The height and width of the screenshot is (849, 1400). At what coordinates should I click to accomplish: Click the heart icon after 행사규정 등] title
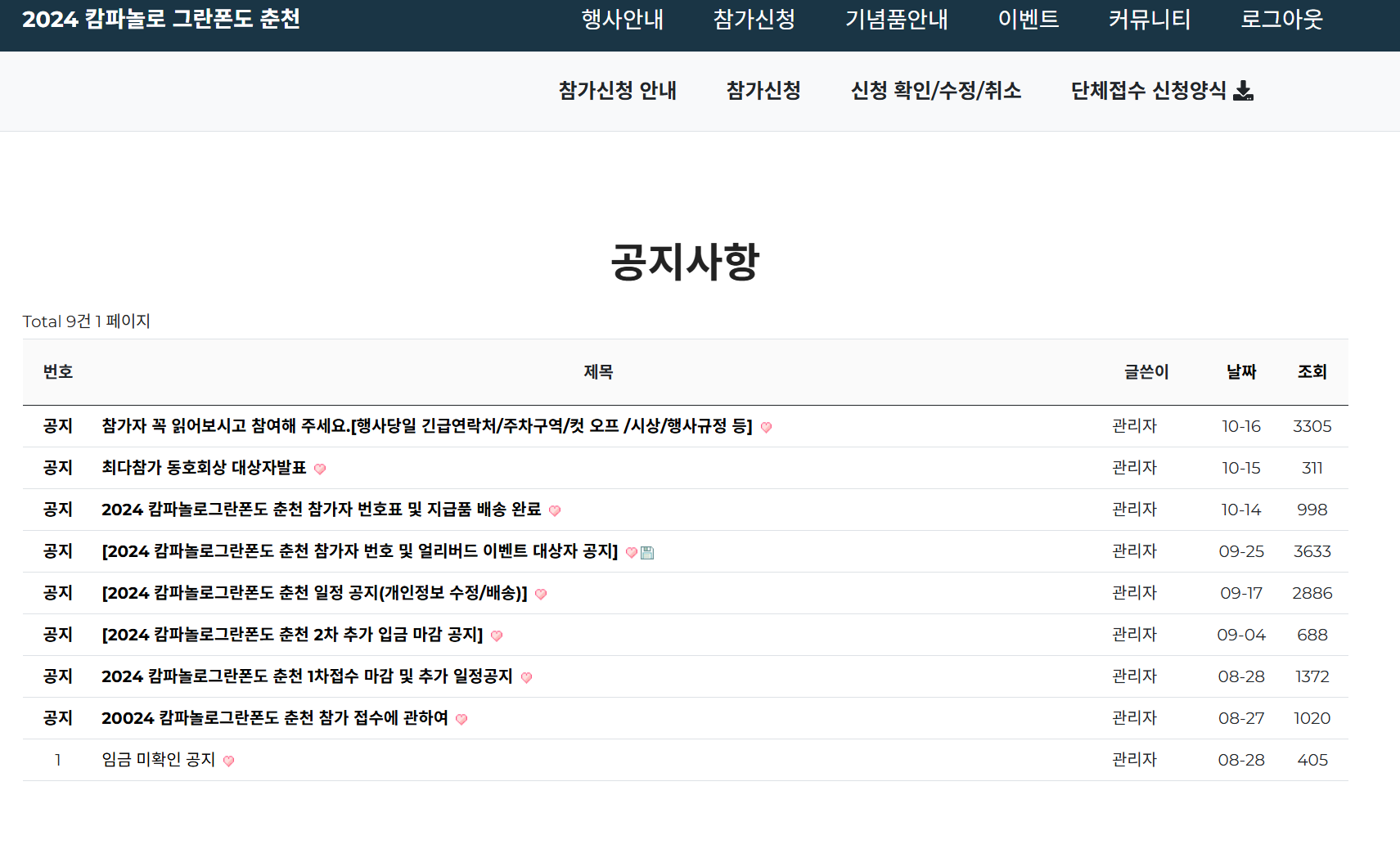(x=766, y=427)
